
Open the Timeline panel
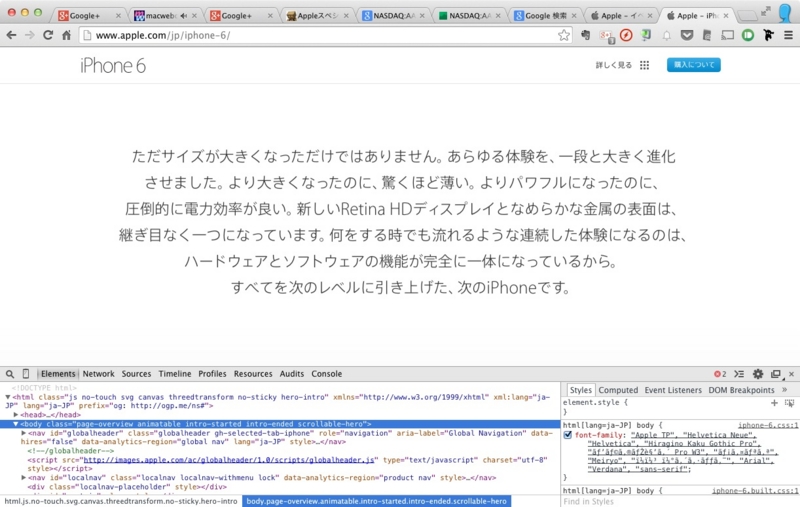(175, 374)
